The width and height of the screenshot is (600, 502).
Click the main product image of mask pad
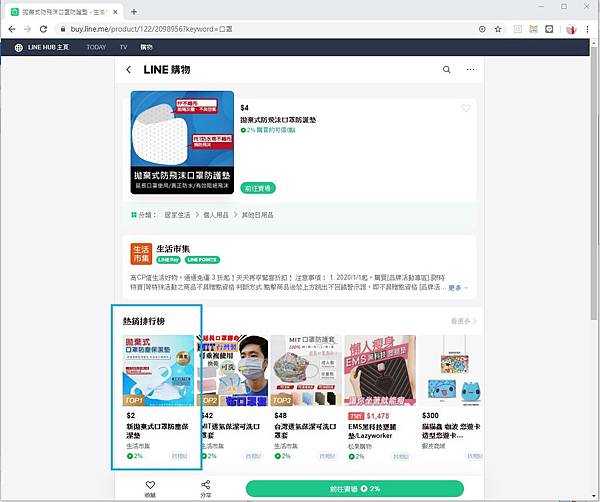[182, 142]
